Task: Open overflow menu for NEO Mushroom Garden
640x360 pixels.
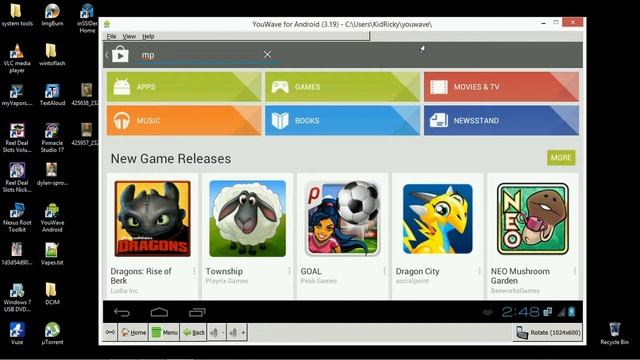Action: pyautogui.click(x=575, y=271)
